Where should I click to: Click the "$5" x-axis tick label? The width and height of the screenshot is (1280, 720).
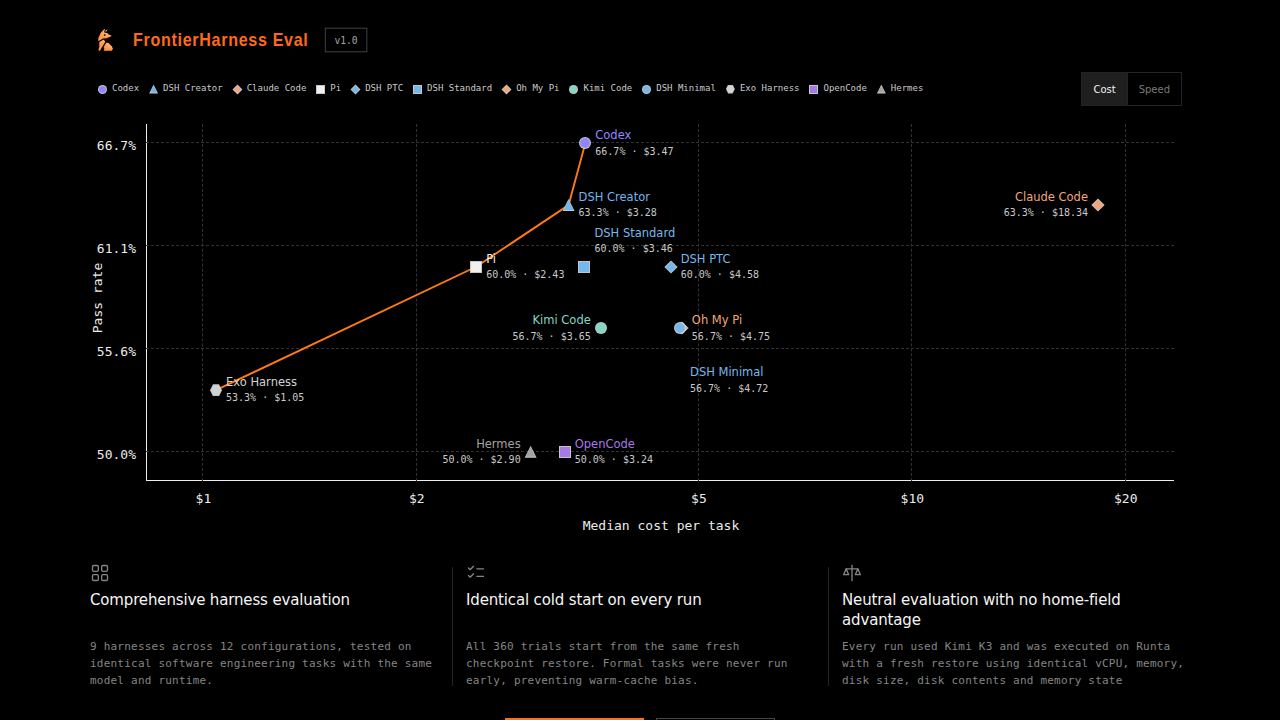point(699,498)
